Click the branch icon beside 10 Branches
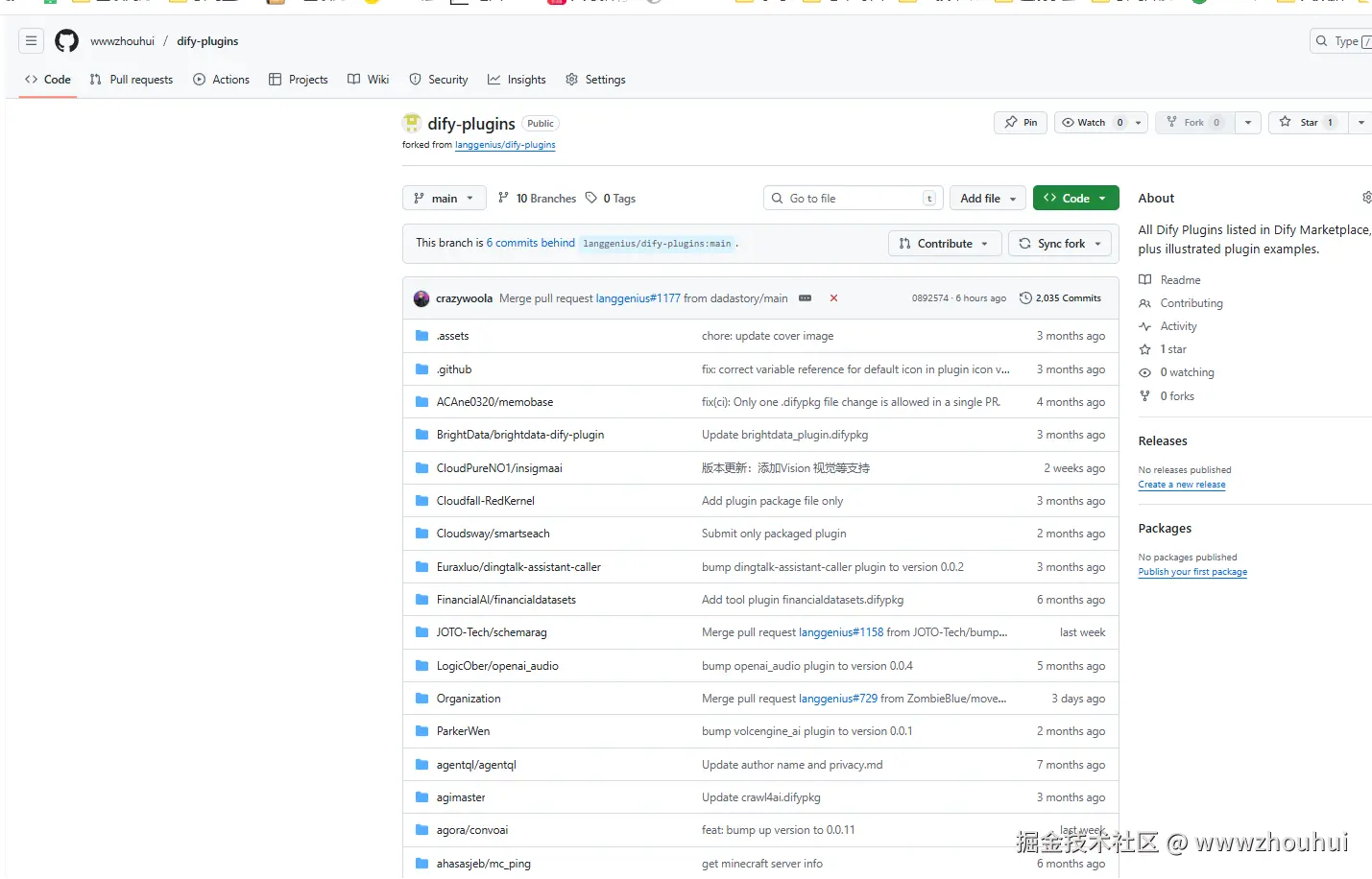Screen dimensions: 1372x879 pos(503,198)
